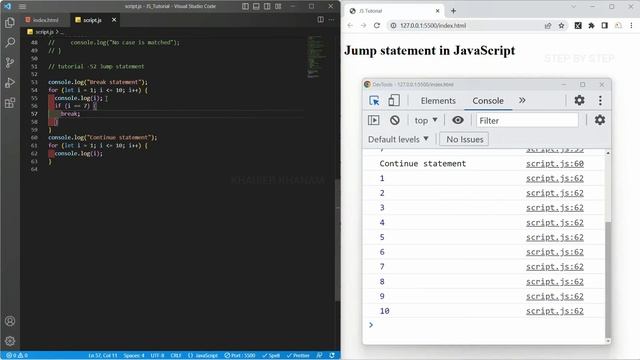Toggle primary sidebar layout icon in title bar
640x360 pixels.
(x=245, y=6)
